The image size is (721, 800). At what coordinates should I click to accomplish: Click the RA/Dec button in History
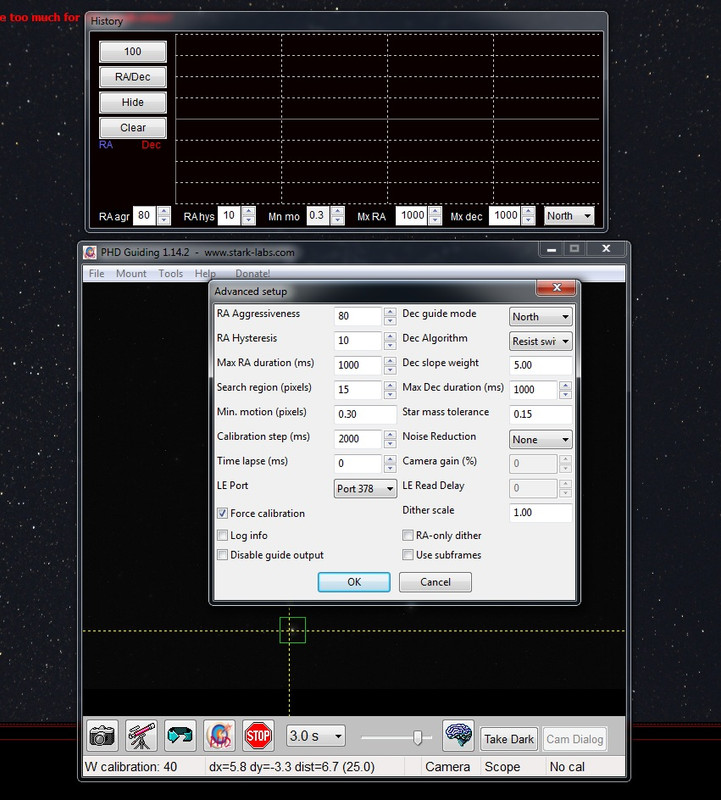133,77
